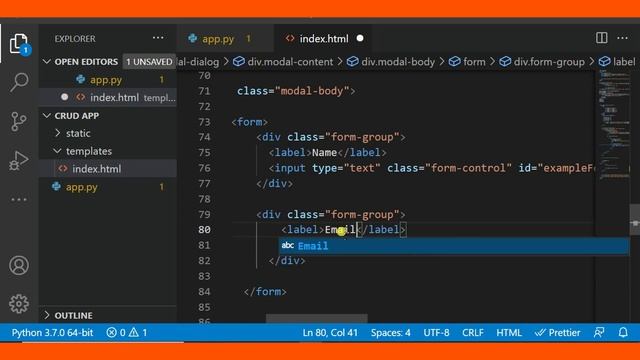Click line number 76
Screen dimensions: 640x360
(204, 168)
